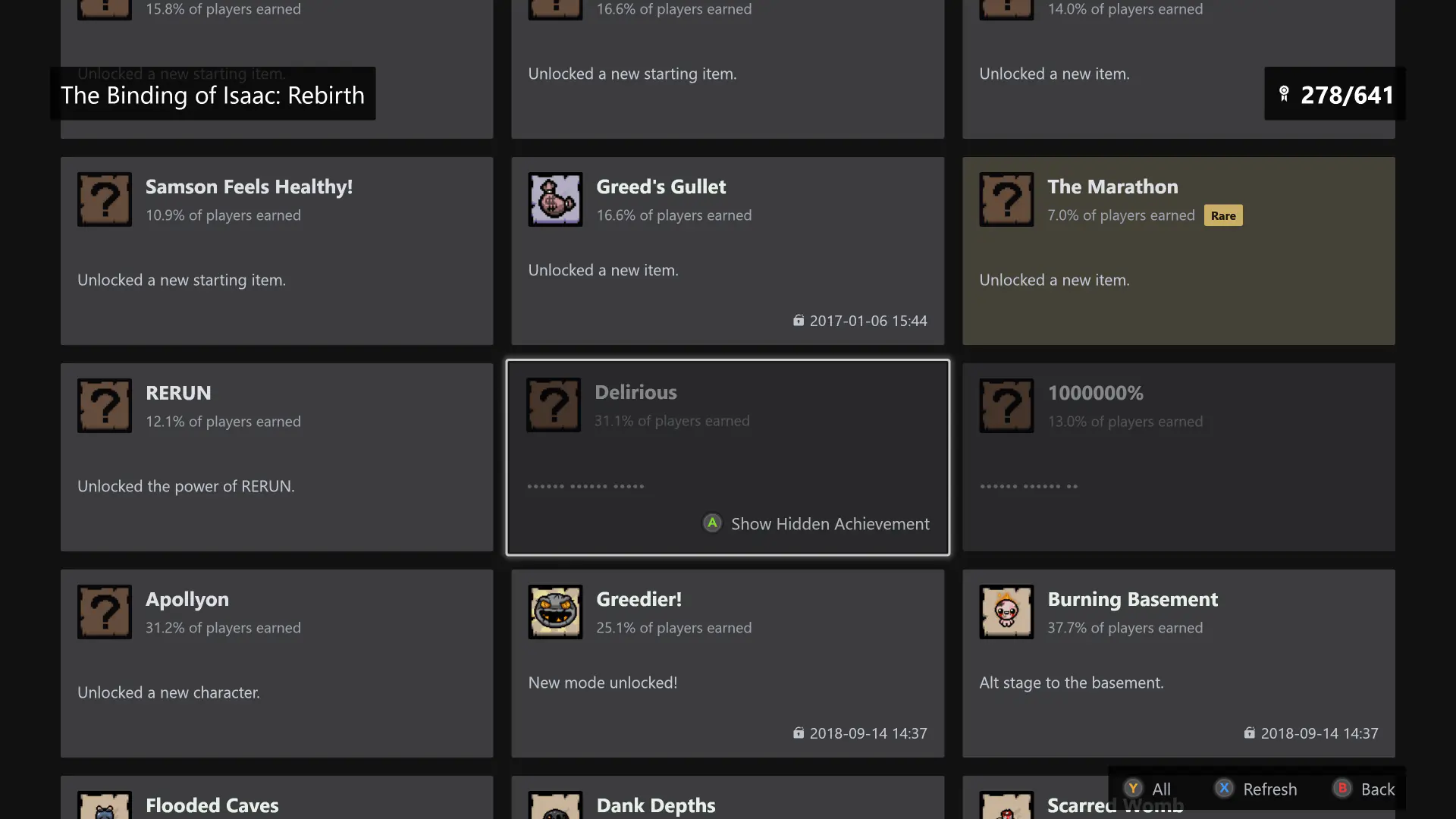The image size is (1456, 819).
Task: Open the RERUN achievement title
Action: tap(178, 393)
